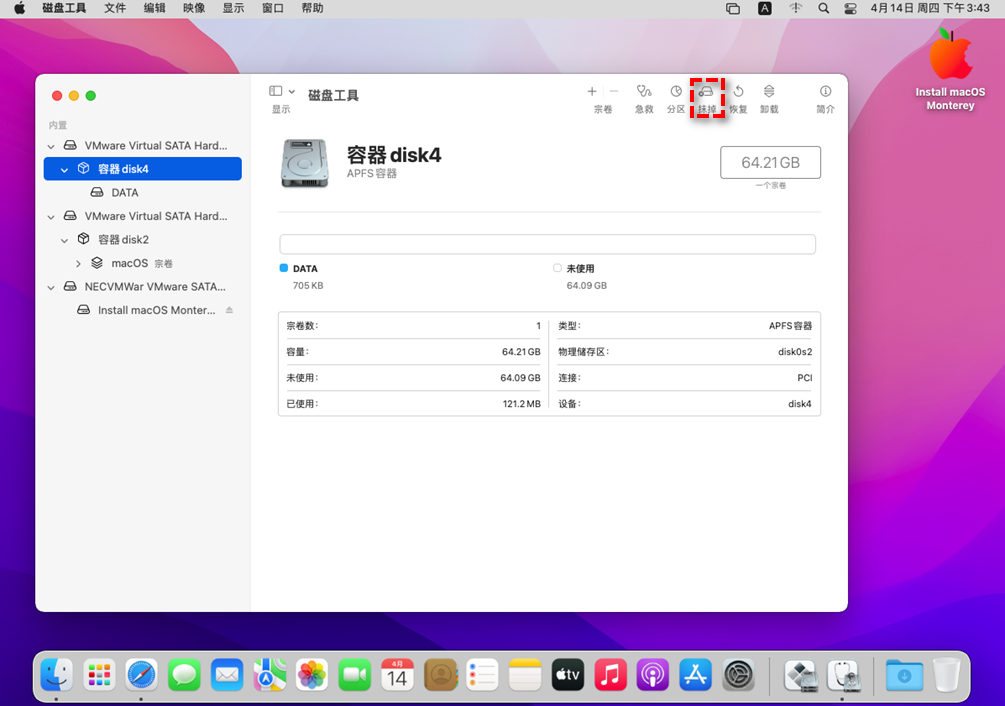Select NECVMWar VMware SATA drive row
This screenshot has width=1005, height=706.
click(142, 286)
